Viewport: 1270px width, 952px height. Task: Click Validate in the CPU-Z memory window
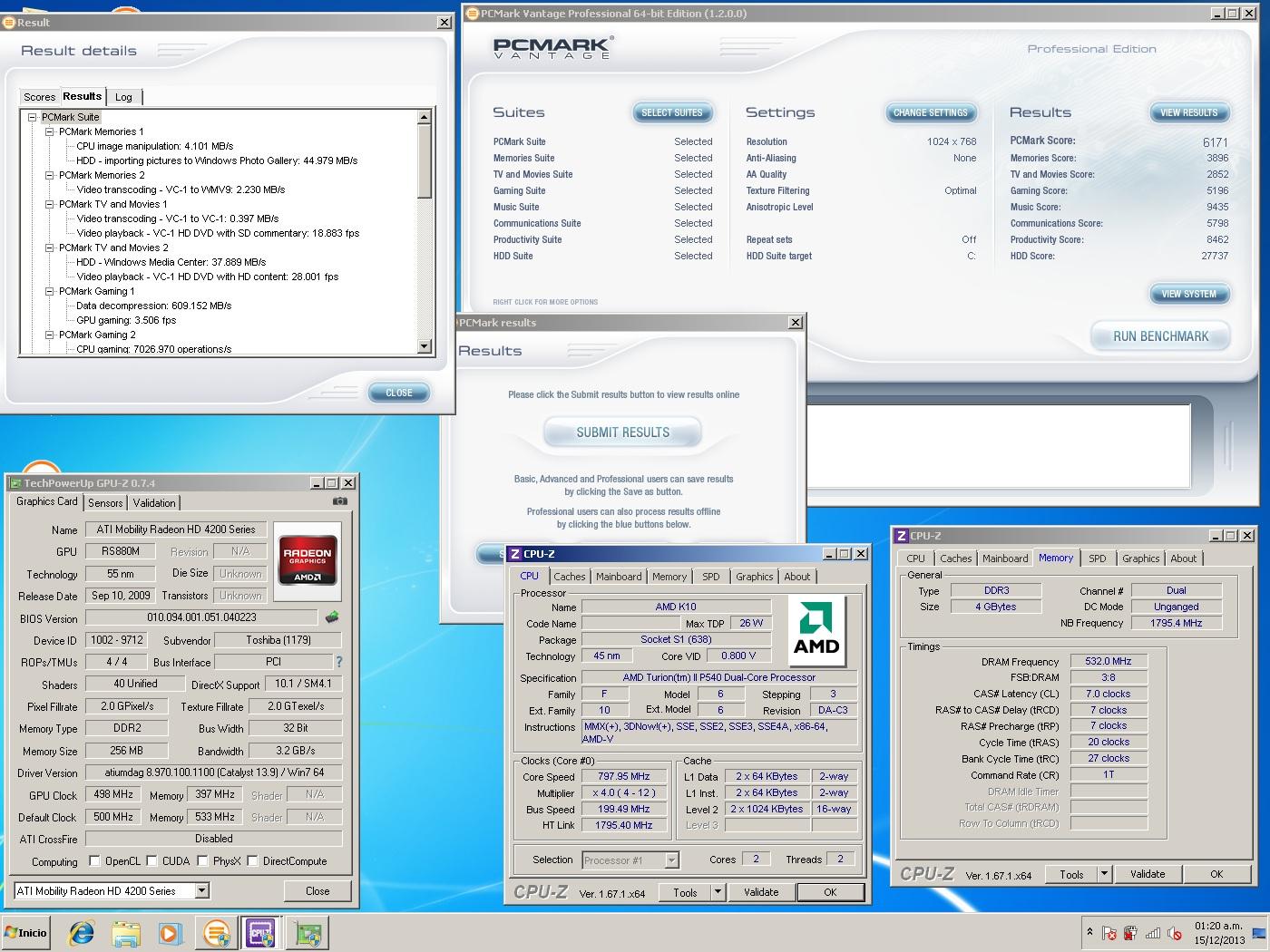pos(1148,874)
